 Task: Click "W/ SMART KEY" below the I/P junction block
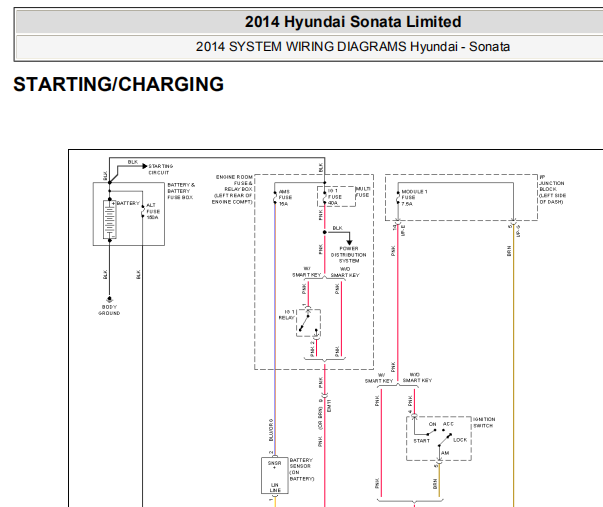pos(379,378)
